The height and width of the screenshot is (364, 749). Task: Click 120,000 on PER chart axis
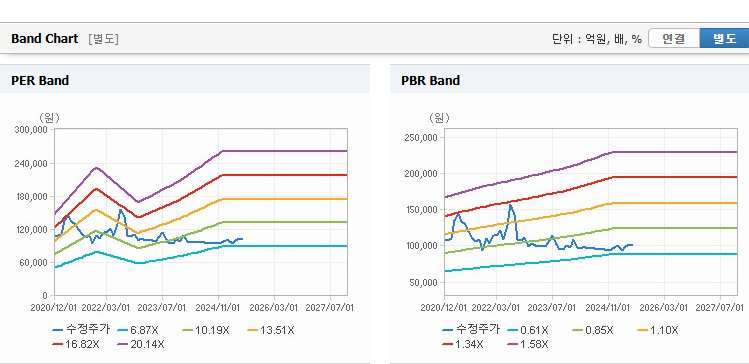[33, 229]
